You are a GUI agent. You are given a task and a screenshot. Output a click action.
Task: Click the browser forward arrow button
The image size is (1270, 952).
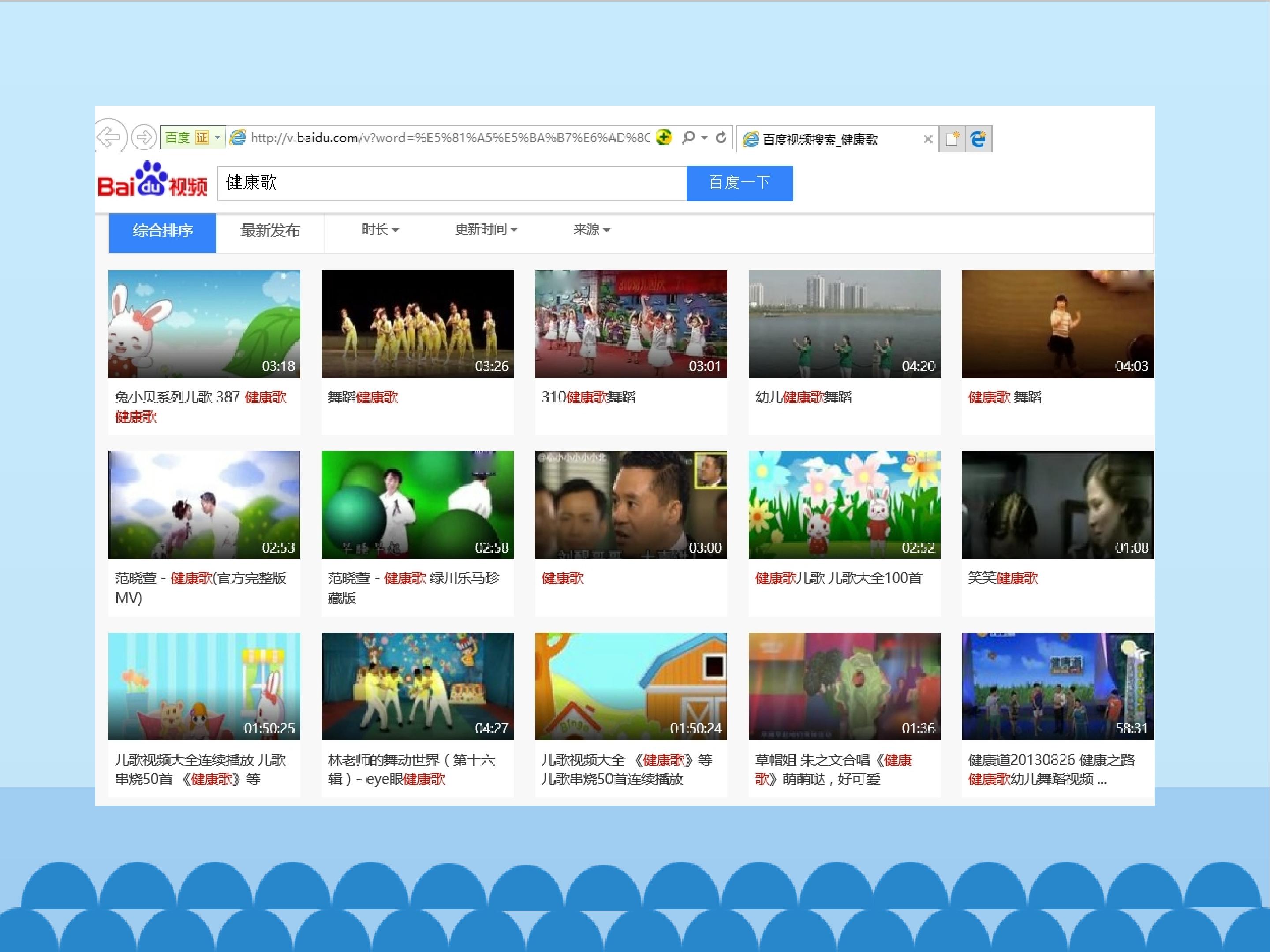[x=143, y=138]
